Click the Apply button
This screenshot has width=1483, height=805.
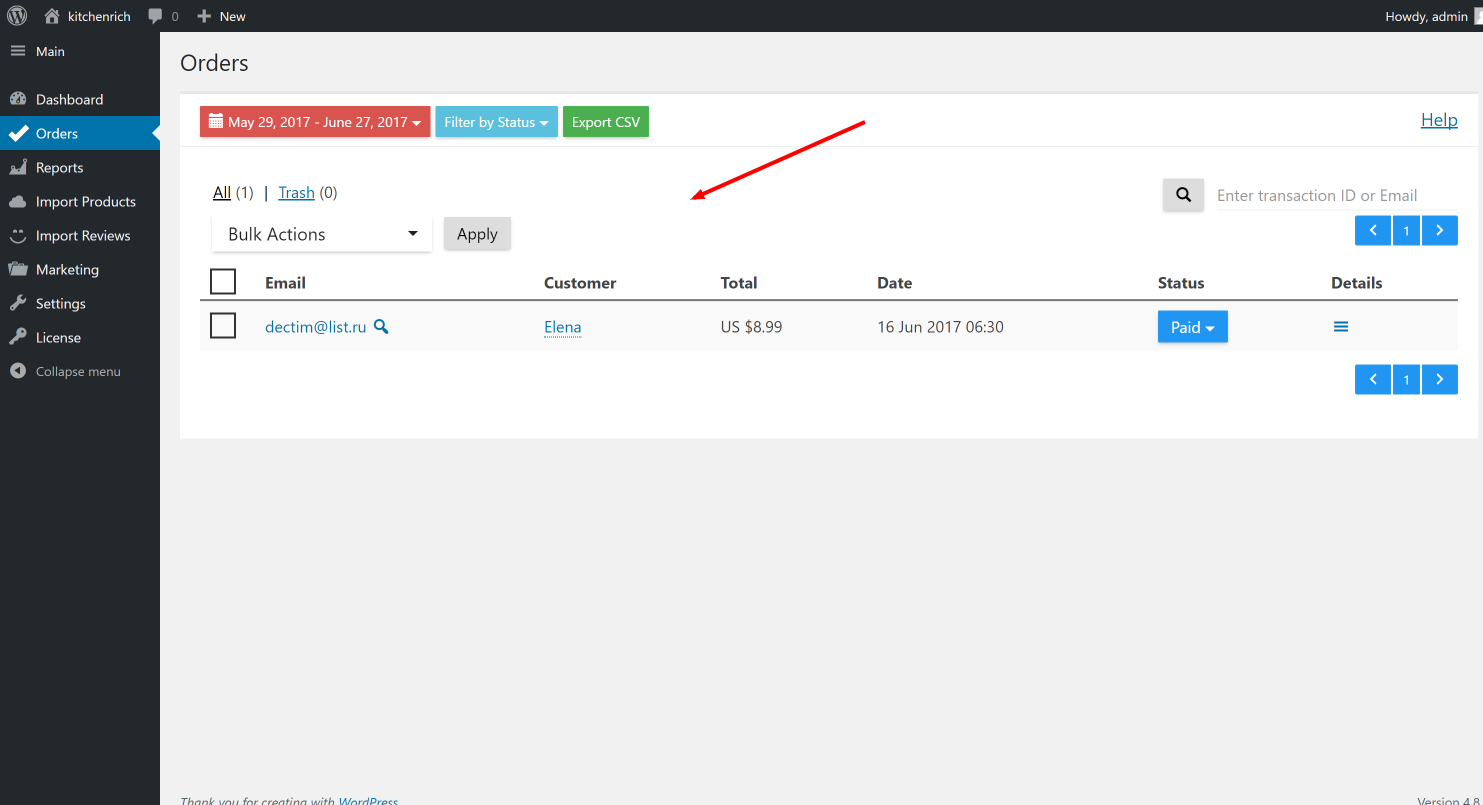[477, 234]
